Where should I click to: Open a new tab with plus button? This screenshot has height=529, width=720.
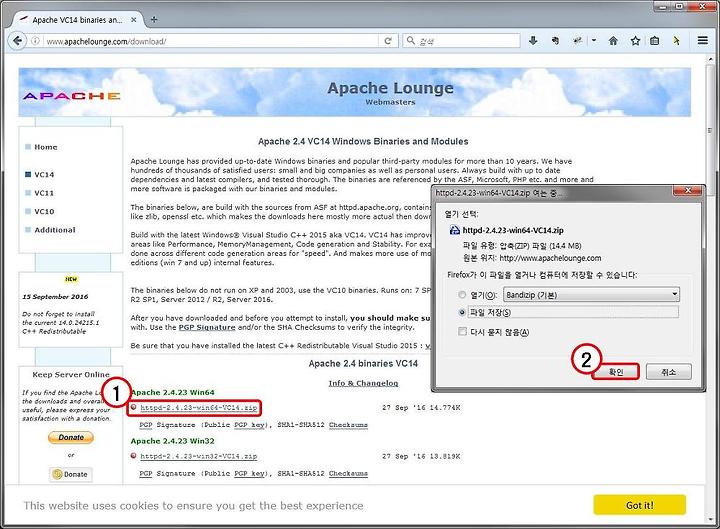pyautogui.click(x=154, y=19)
